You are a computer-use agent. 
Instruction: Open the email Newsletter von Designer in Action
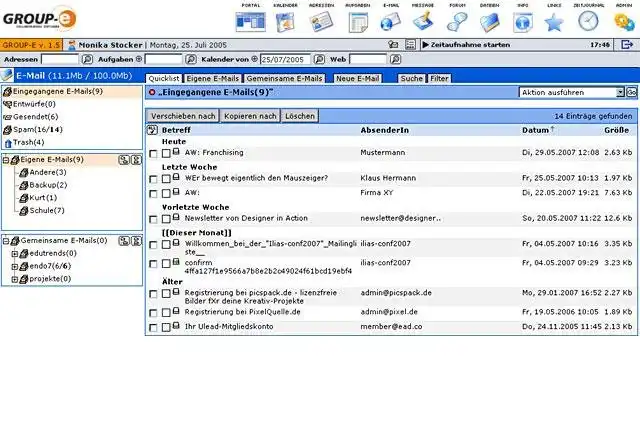246,218
